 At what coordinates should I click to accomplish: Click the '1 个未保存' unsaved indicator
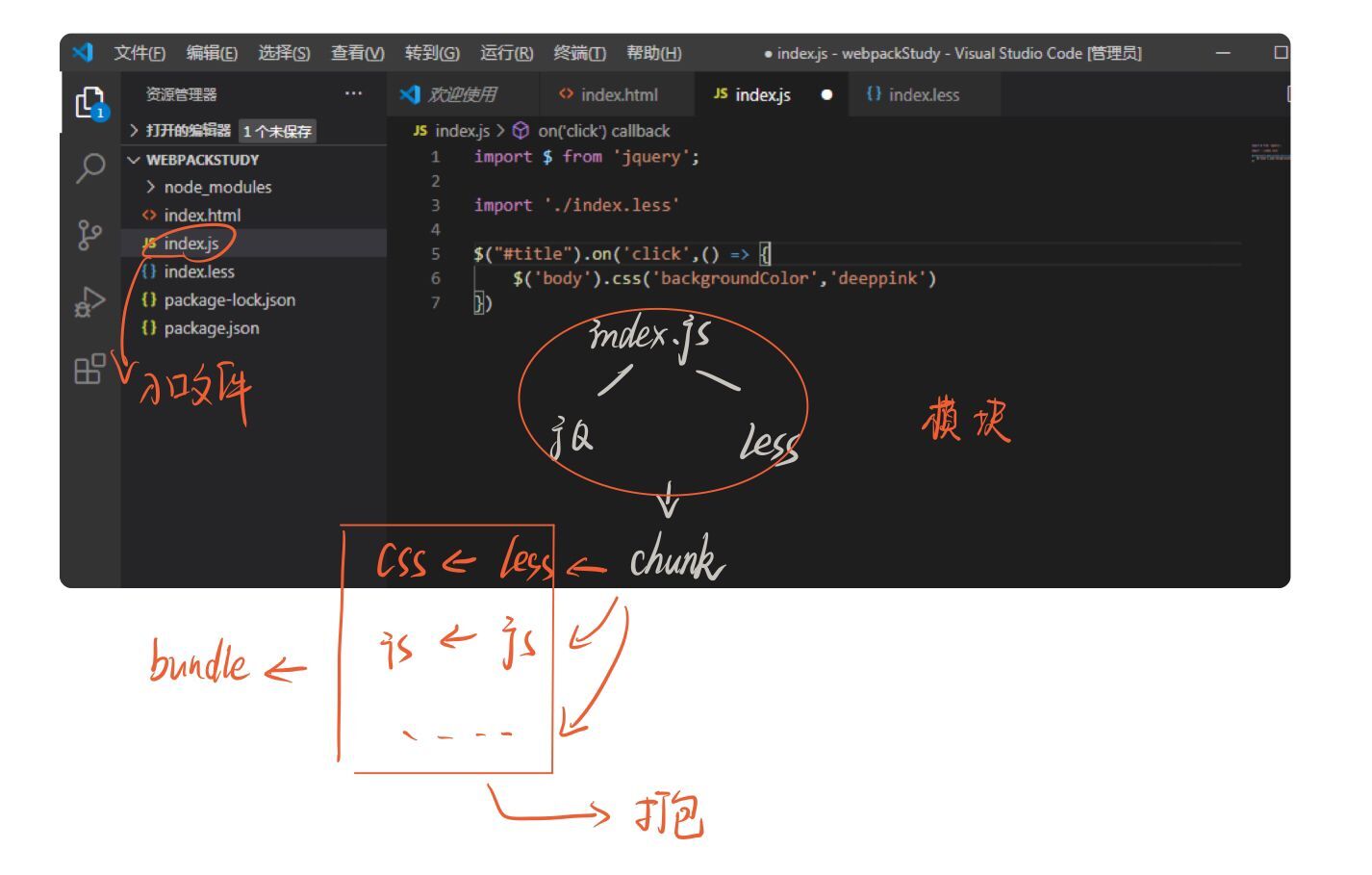pos(276,132)
